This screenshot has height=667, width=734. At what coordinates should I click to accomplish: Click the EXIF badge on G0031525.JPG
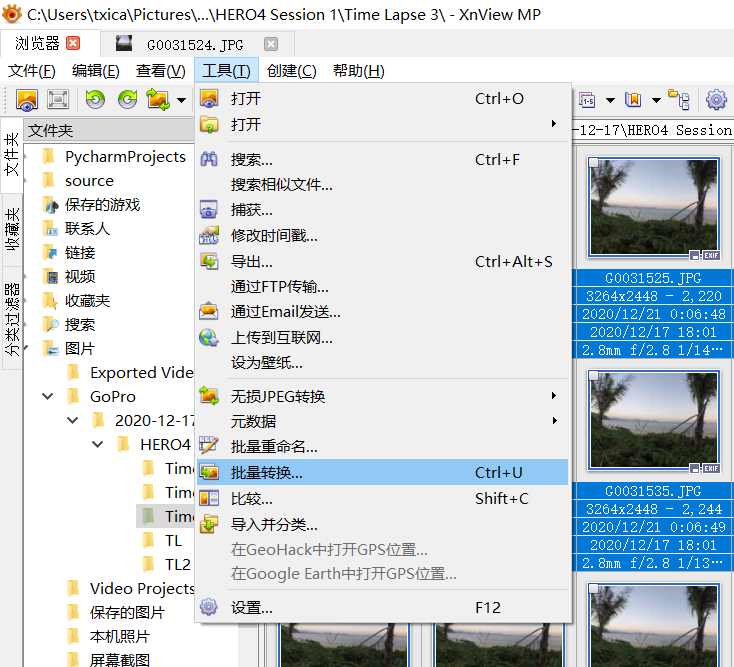711,254
